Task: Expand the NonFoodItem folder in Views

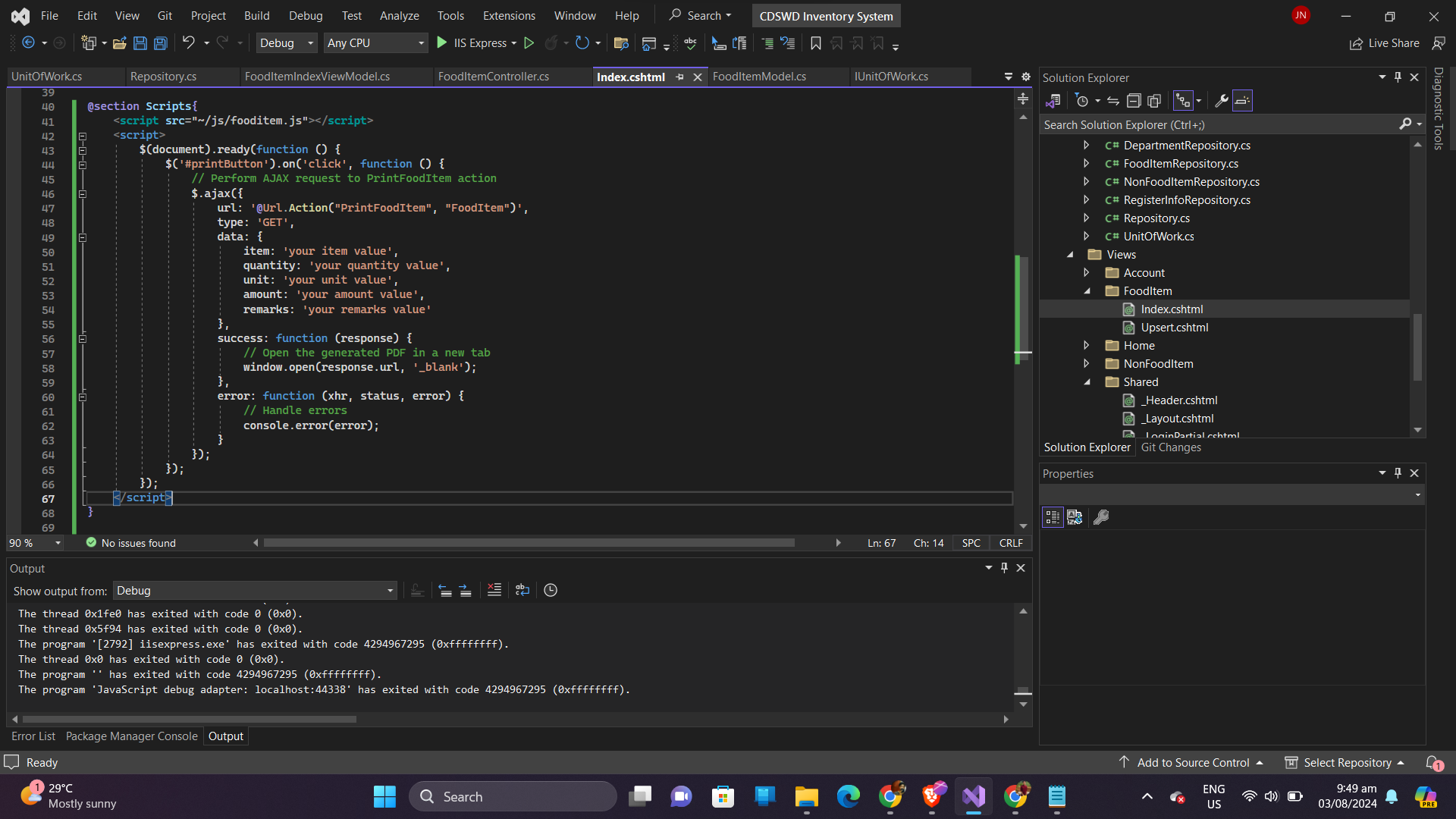Action: [x=1086, y=364]
